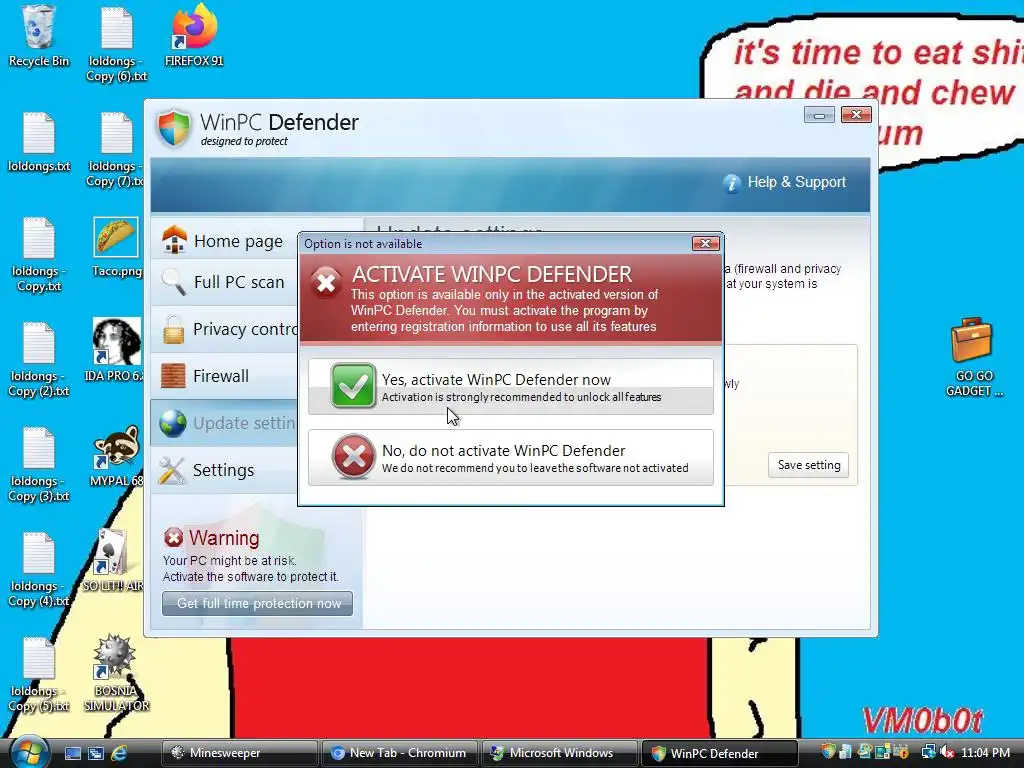1024x768 pixels.
Task: Click the red error icon in activation header
Action: click(326, 283)
